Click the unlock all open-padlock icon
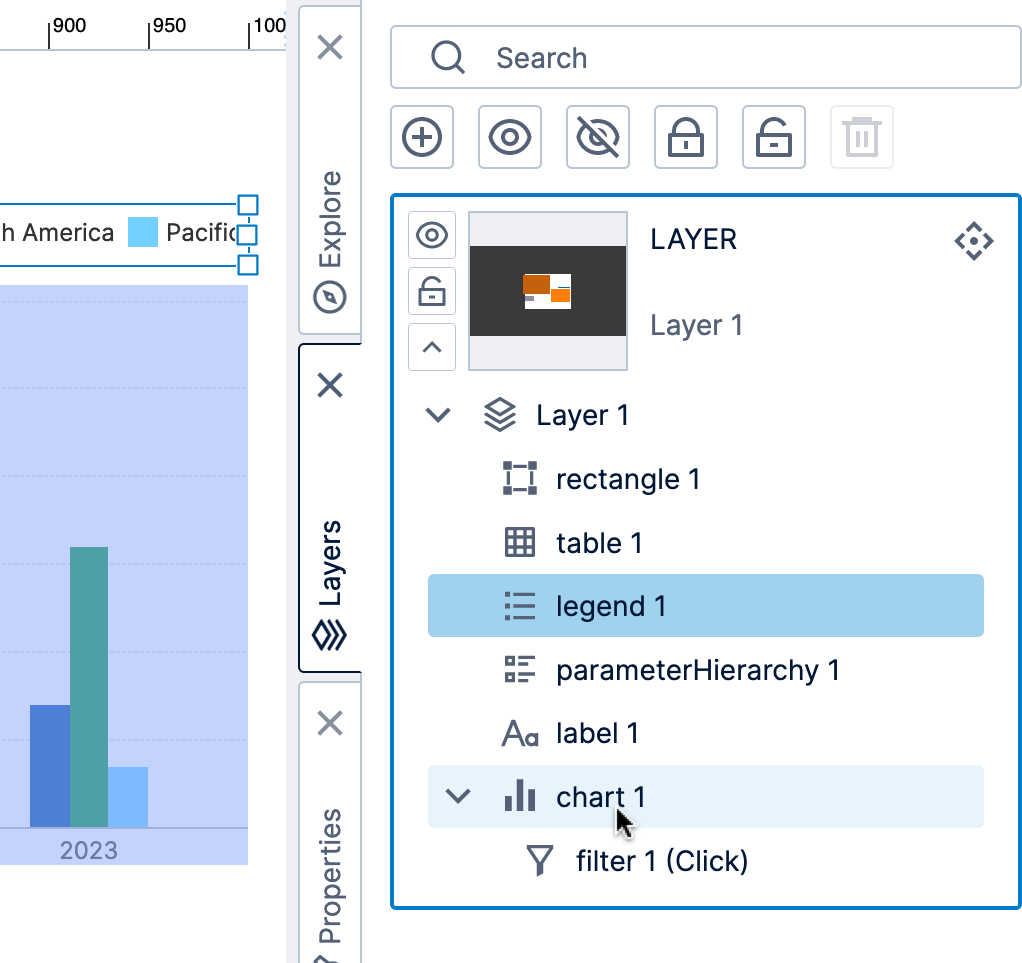This screenshot has height=963, width=1022. (774, 137)
